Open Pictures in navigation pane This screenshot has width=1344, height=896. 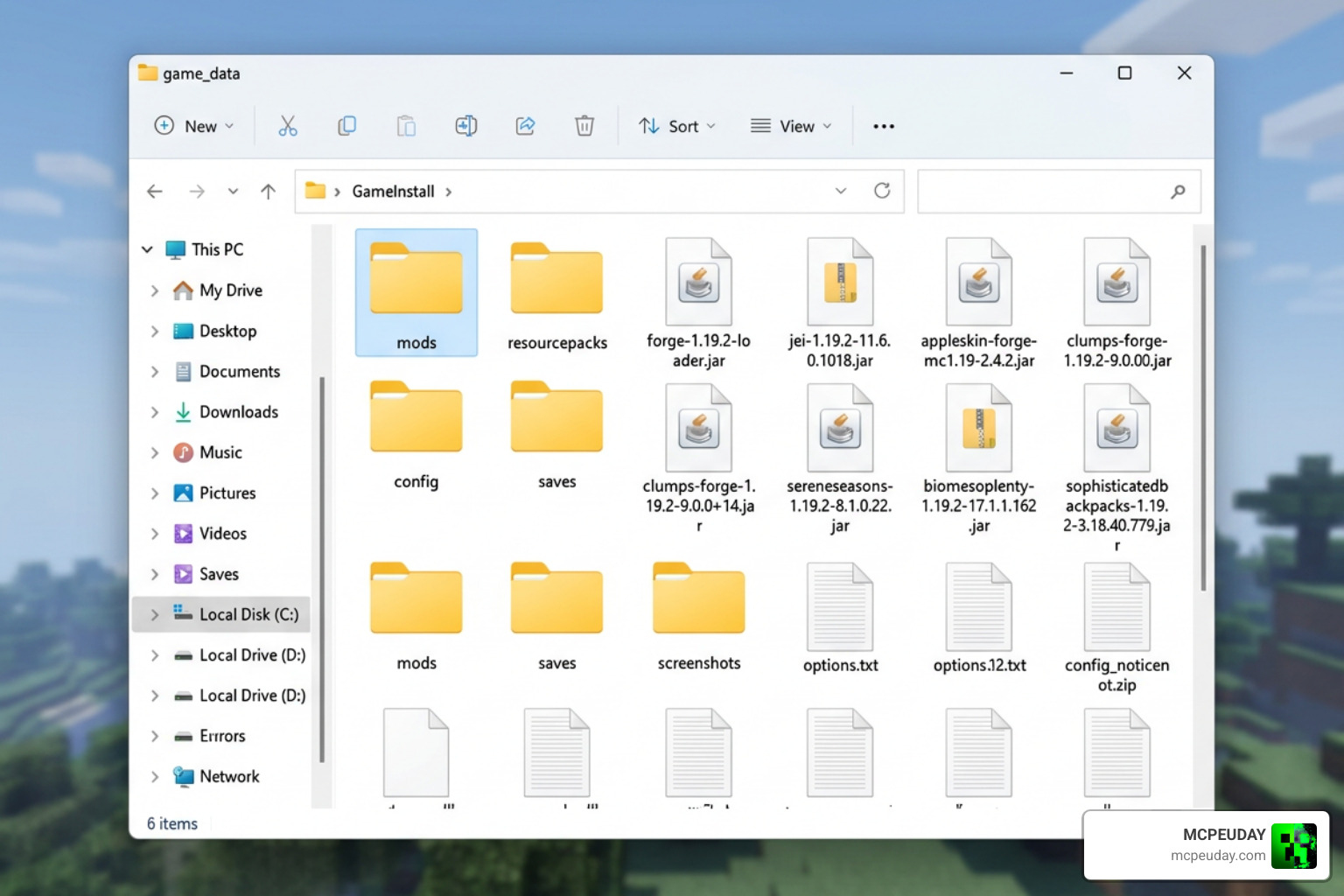coord(227,493)
